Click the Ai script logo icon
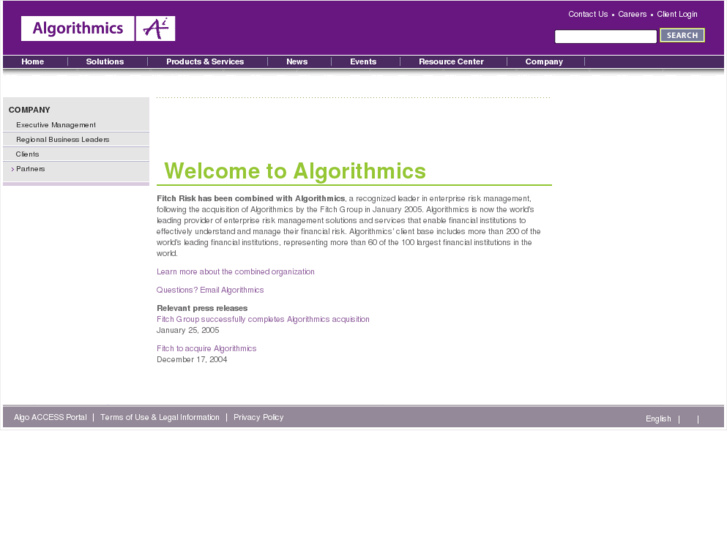The width and height of the screenshot is (727, 545). [155, 29]
